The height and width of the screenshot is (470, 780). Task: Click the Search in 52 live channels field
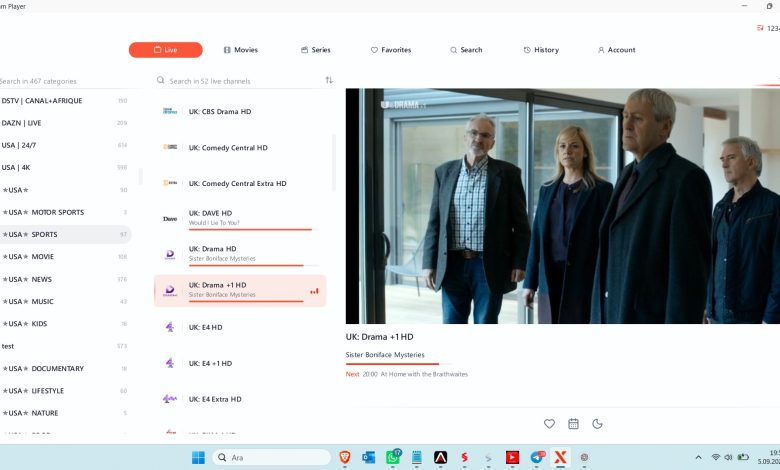pyautogui.click(x=239, y=81)
